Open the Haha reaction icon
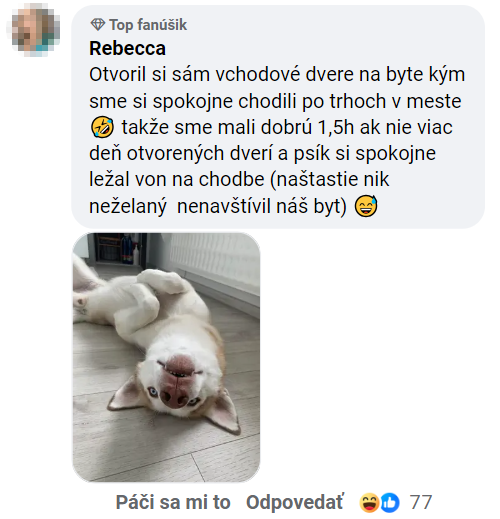The image size is (500, 519). tap(369, 502)
